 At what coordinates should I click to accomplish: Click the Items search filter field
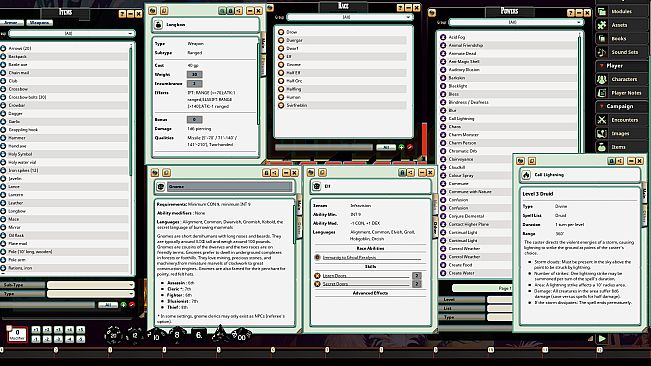(x=47, y=305)
